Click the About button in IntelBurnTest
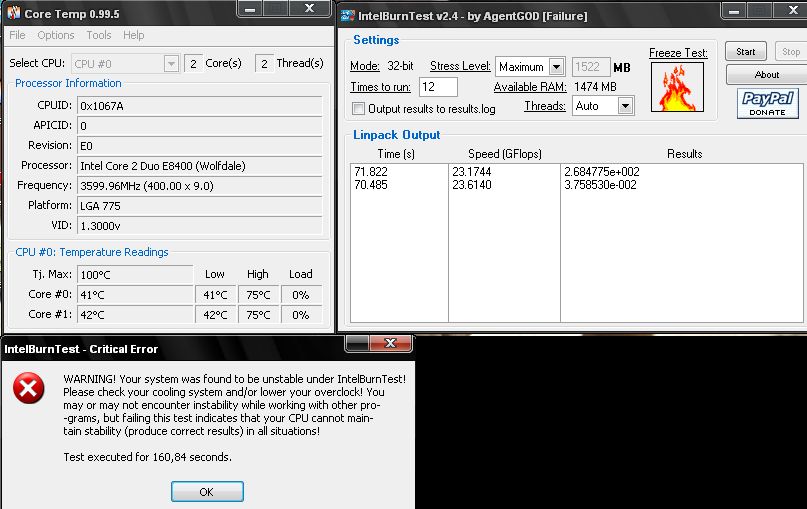Image resolution: width=807 pixels, height=509 pixels. (766, 75)
